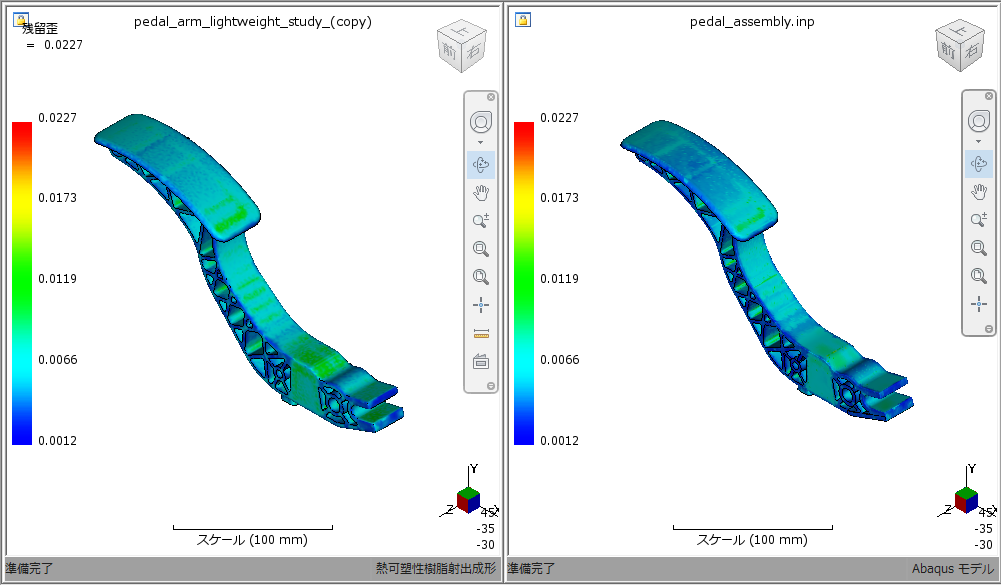Select the Pan hand tool in the right toolbar
Screen dimensions: 1001x586
[978, 192]
